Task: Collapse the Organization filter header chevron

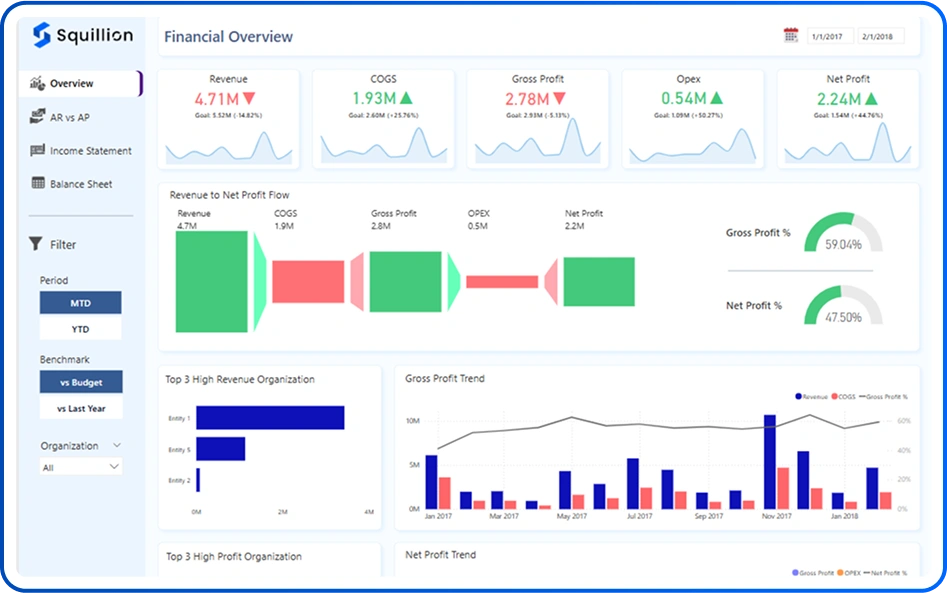Action: coord(117,446)
